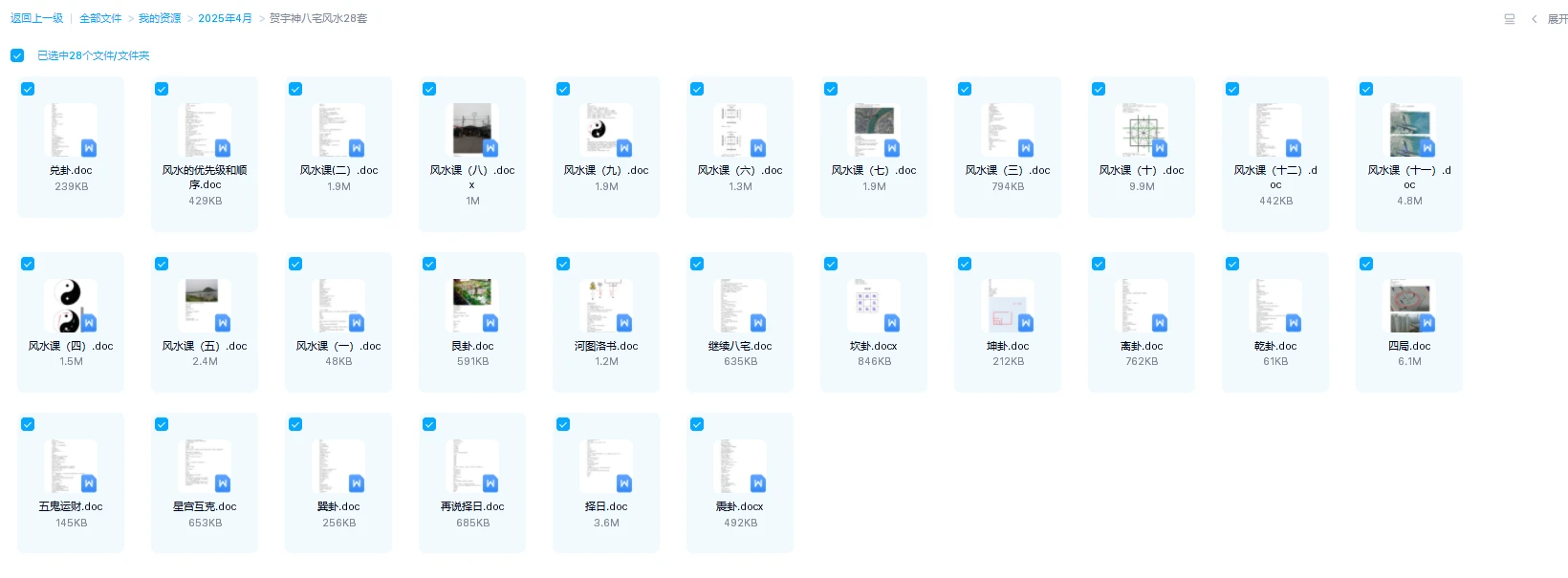Click the 风水课(三).doc file name

pyautogui.click(x=1008, y=170)
